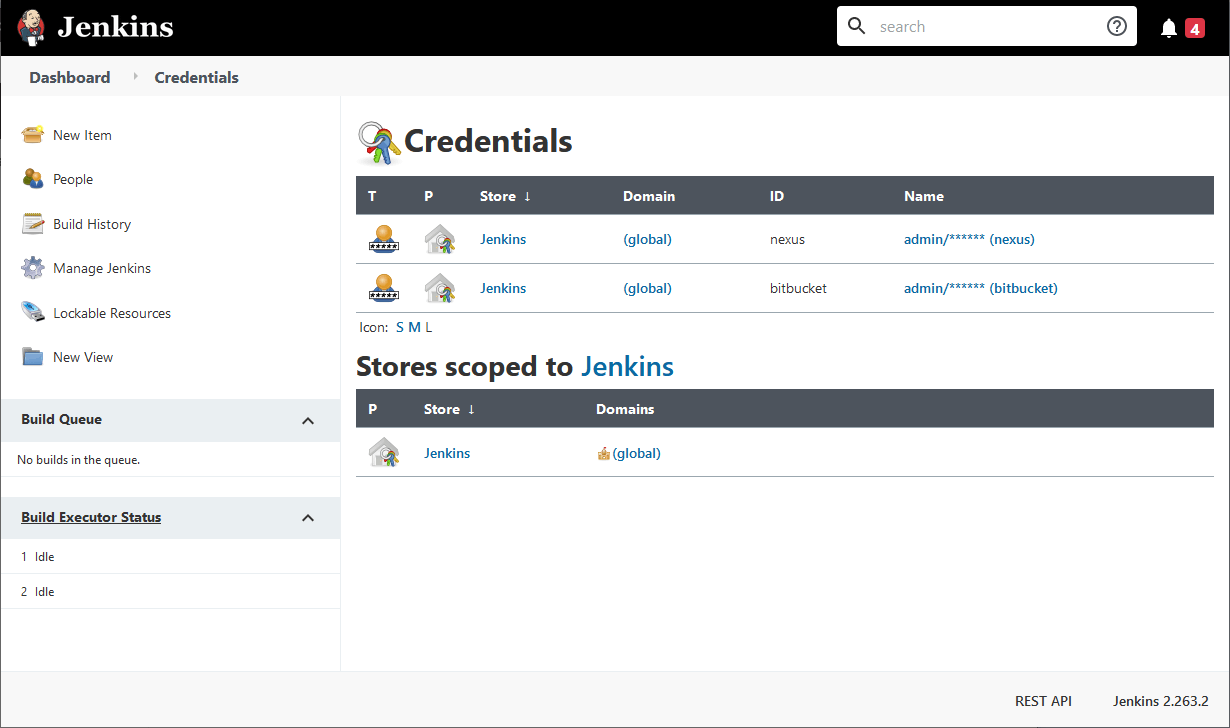
Task: Click the Jenkins store icon in Stores table
Action: pyautogui.click(x=384, y=453)
